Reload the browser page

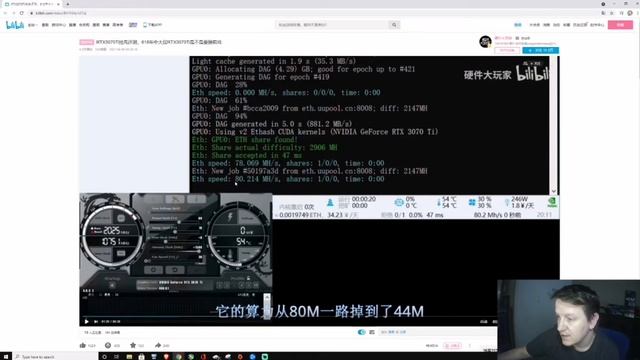(x=22, y=13)
